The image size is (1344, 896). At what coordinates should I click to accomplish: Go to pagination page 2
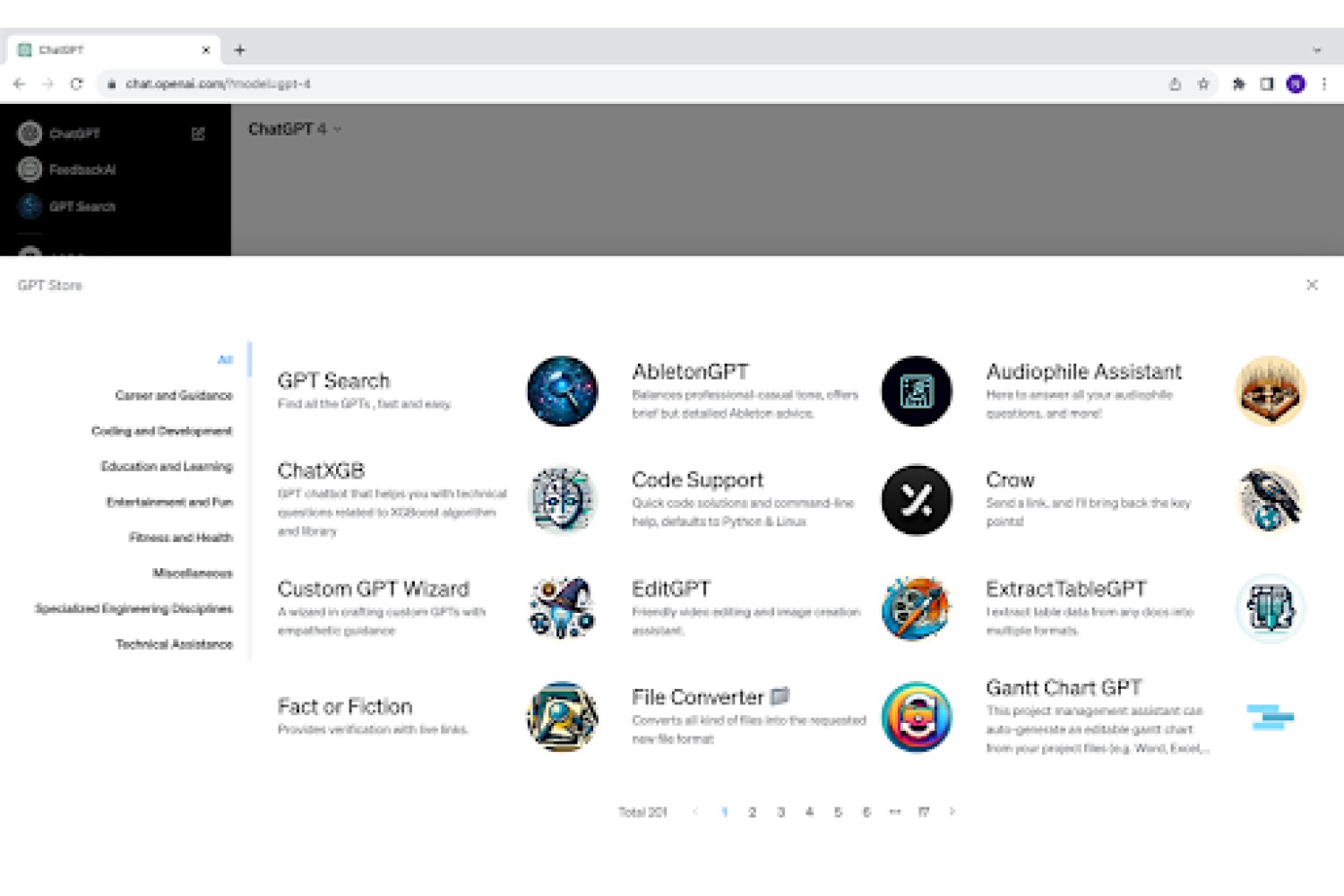tap(753, 812)
